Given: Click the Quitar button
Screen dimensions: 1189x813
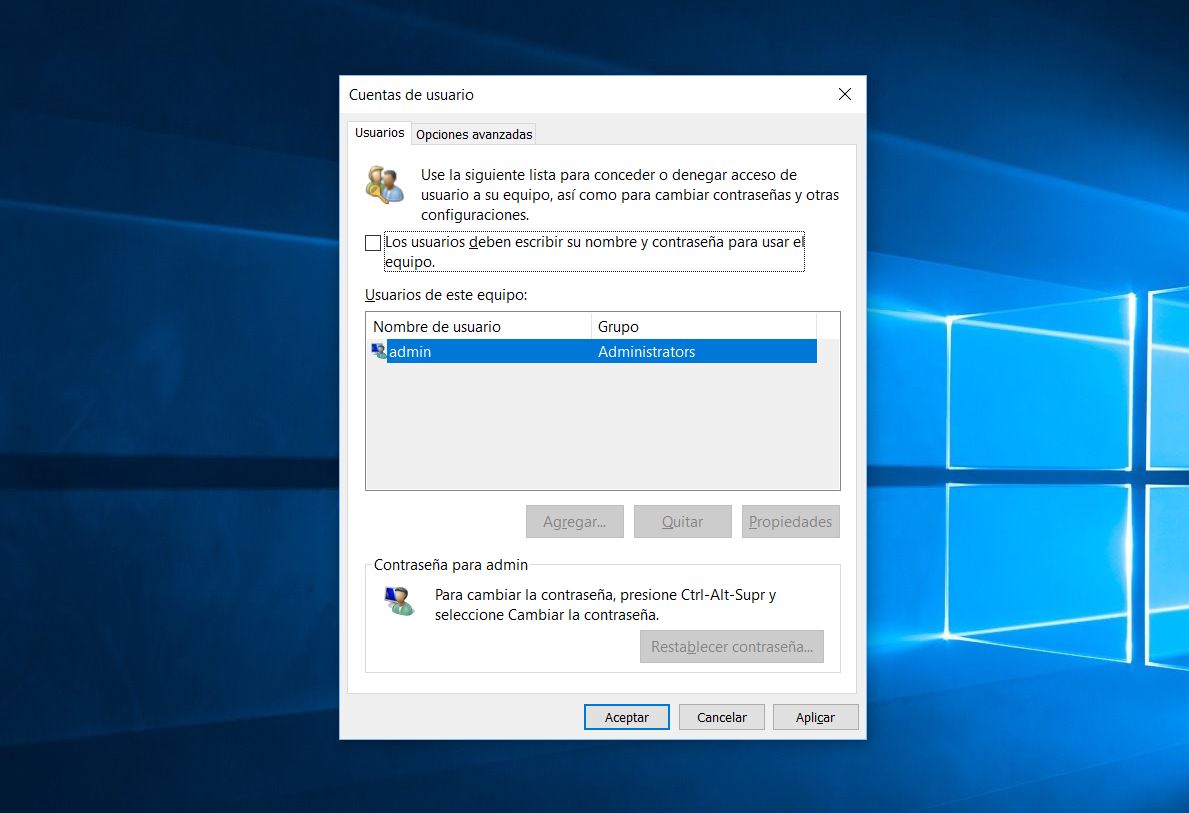Looking at the screenshot, I should point(682,522).
